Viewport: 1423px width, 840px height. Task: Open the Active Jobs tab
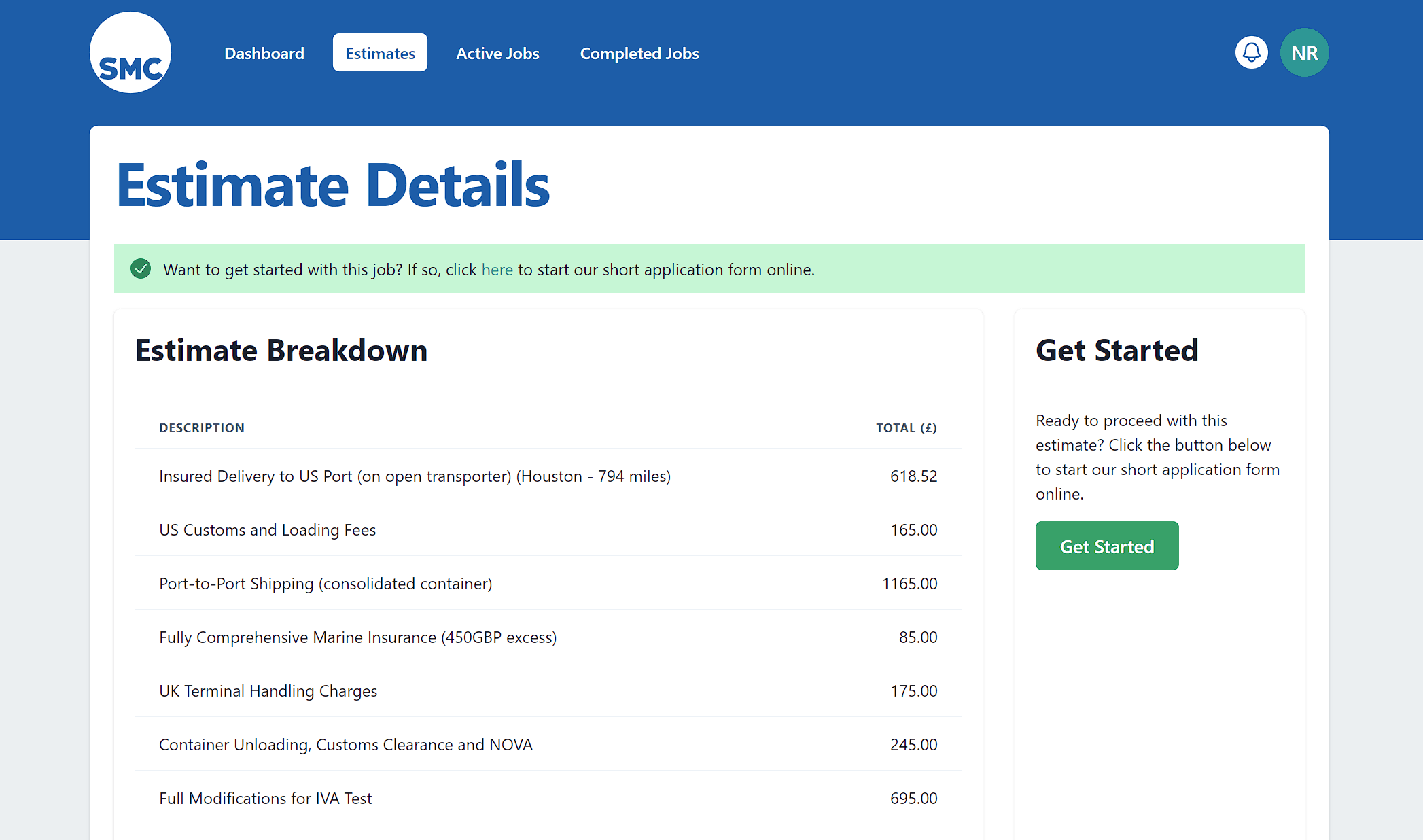(x=497, y=53)
